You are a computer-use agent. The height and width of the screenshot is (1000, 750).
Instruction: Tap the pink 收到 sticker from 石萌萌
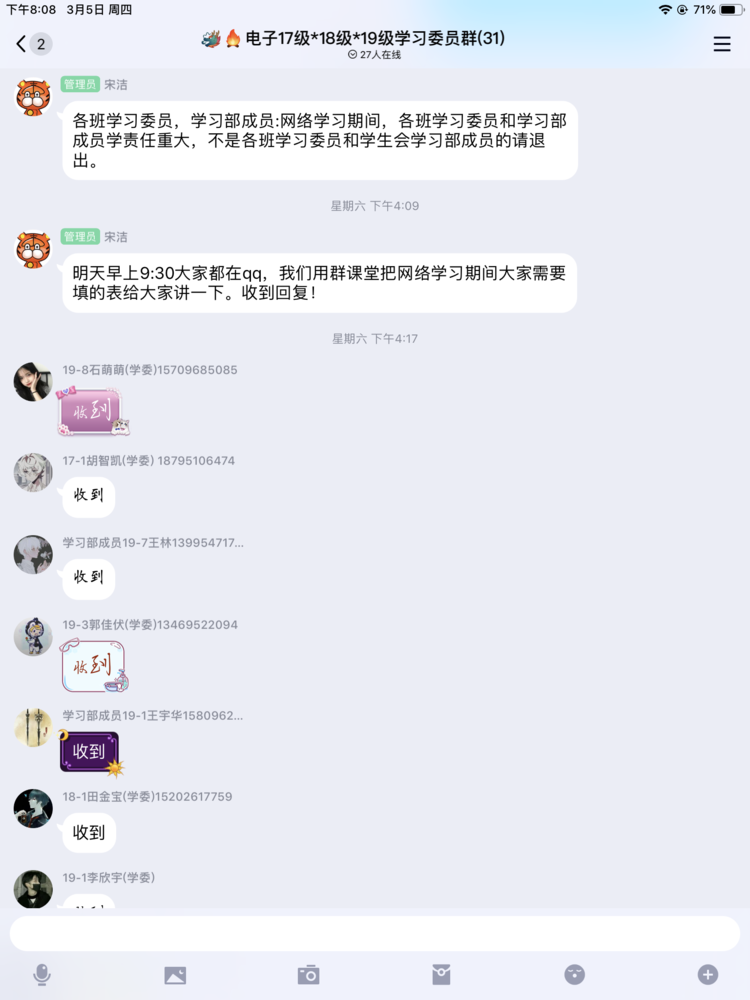point(93,412)
